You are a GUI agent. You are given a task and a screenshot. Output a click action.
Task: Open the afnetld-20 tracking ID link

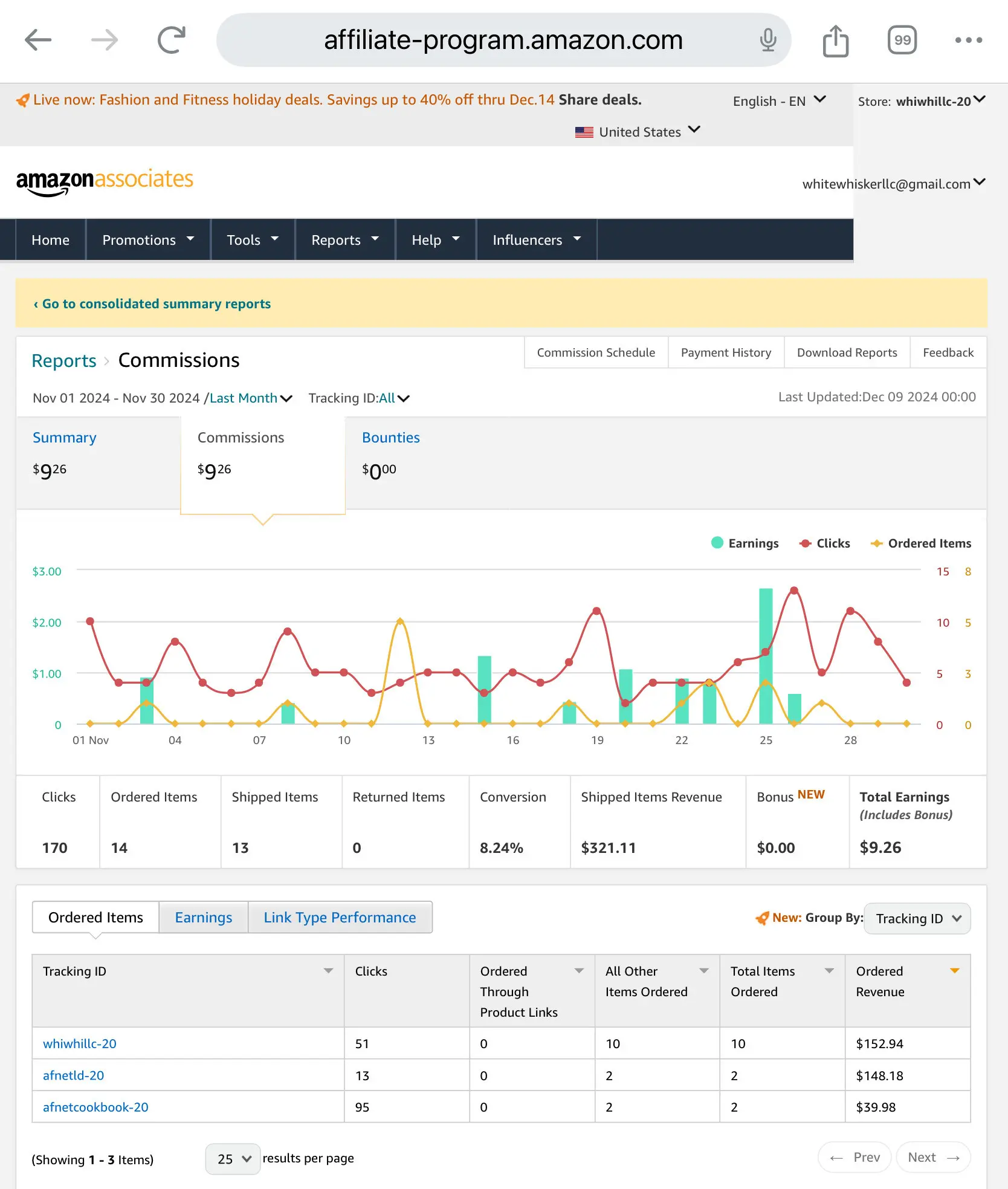73,1075
